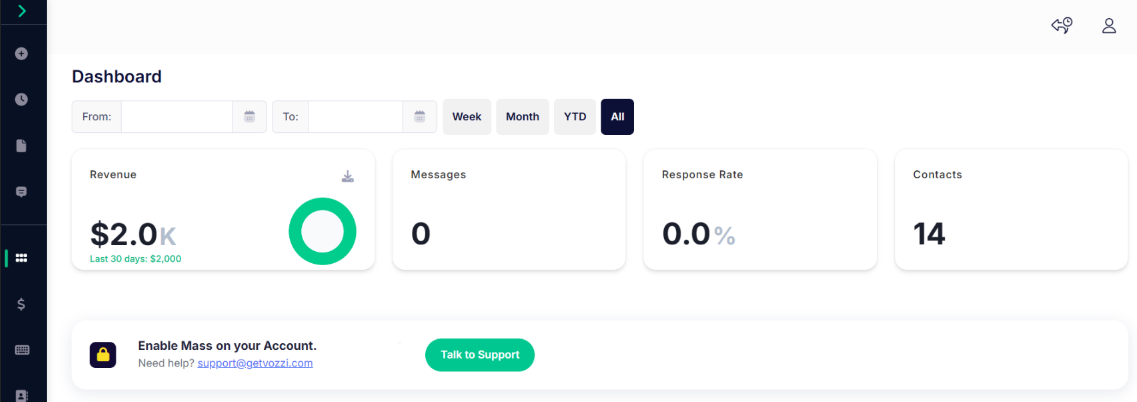Open the dollar sign icon in the sidebar
Screen dimensions: 1137x402
[x=22, y=304]
